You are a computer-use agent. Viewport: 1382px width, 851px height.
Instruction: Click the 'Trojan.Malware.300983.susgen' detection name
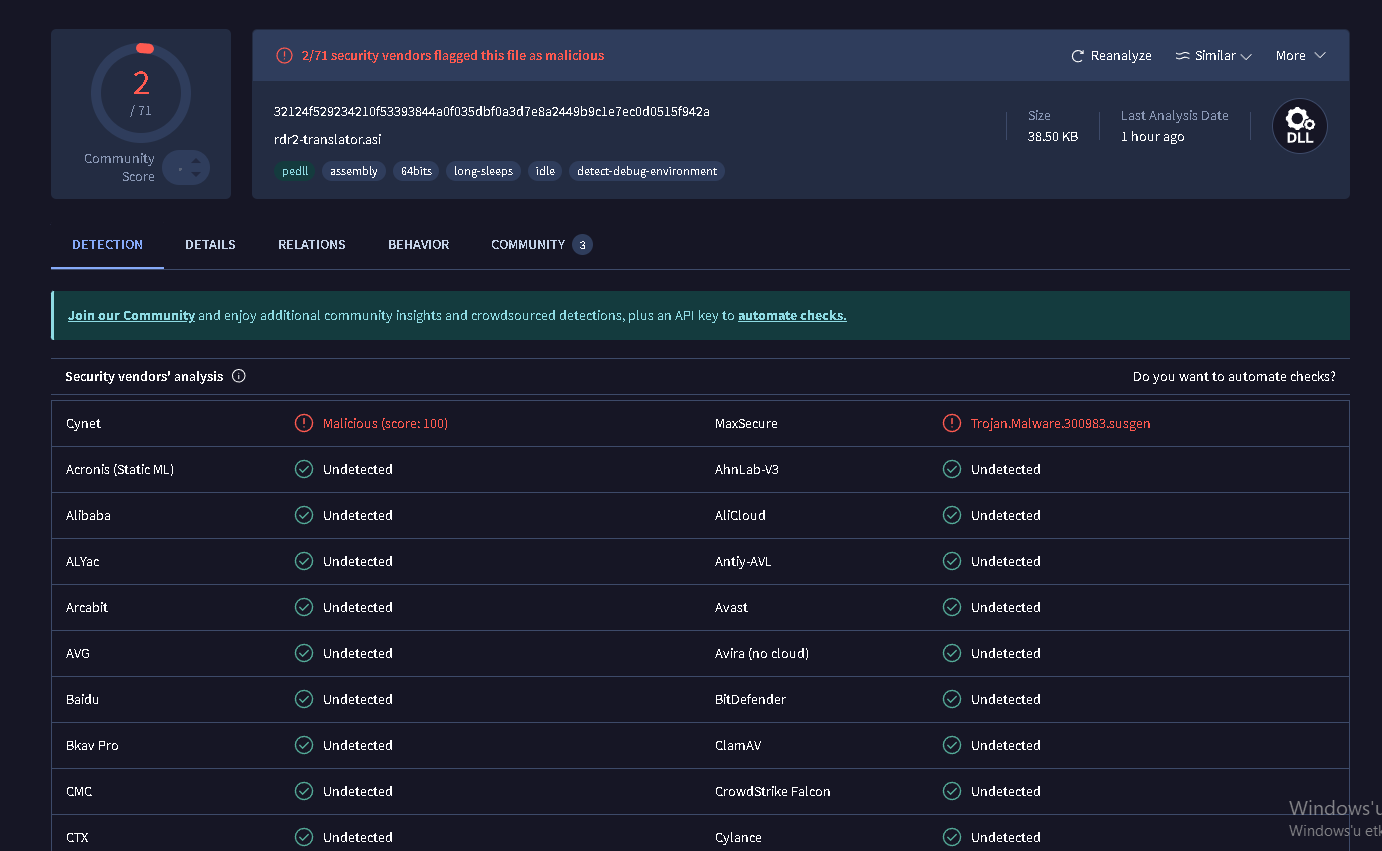(x=1061, y=423)
